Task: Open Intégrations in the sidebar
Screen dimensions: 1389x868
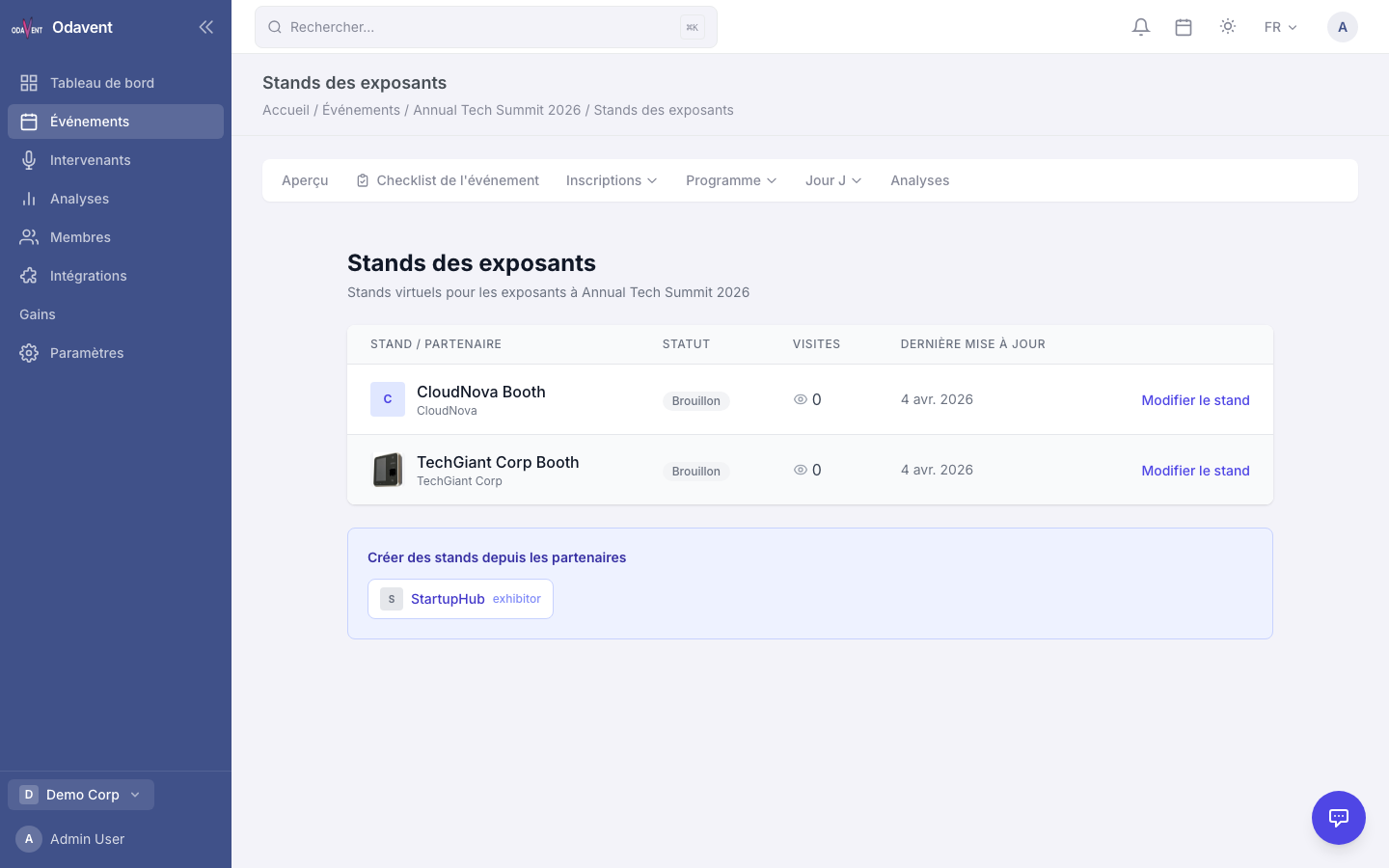Action: pos(116,276)
